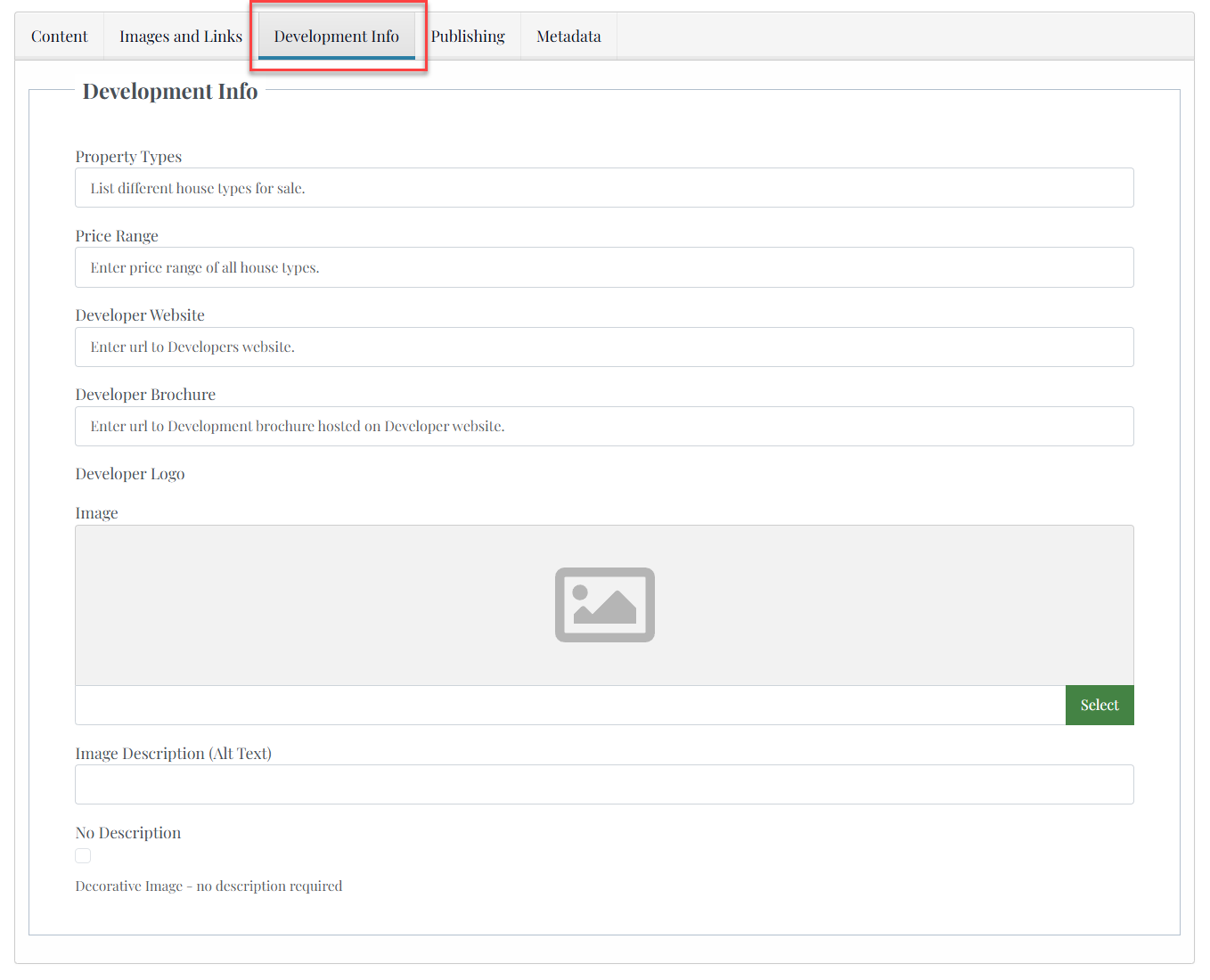The image size is (1210, 980).
Task: Click the Property Types label
Action: (128, 157)
